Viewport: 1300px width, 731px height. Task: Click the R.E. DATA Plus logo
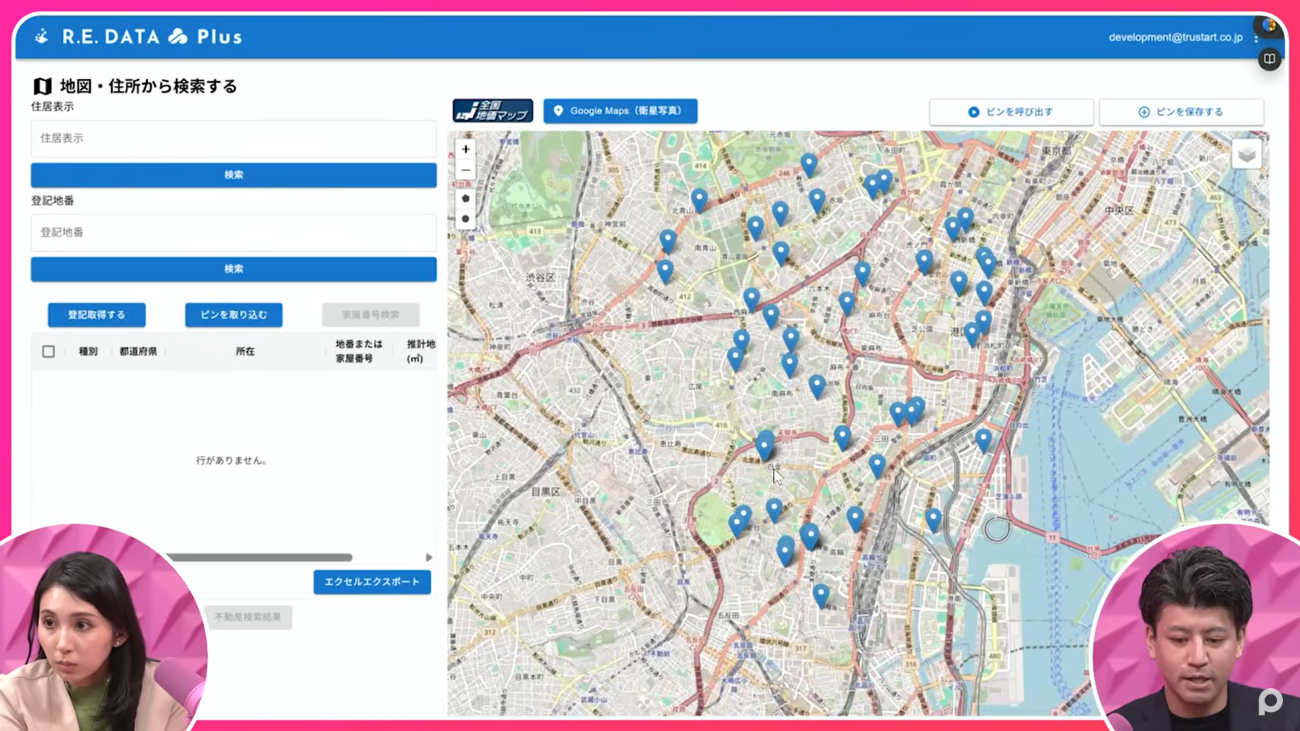point(139,37)
